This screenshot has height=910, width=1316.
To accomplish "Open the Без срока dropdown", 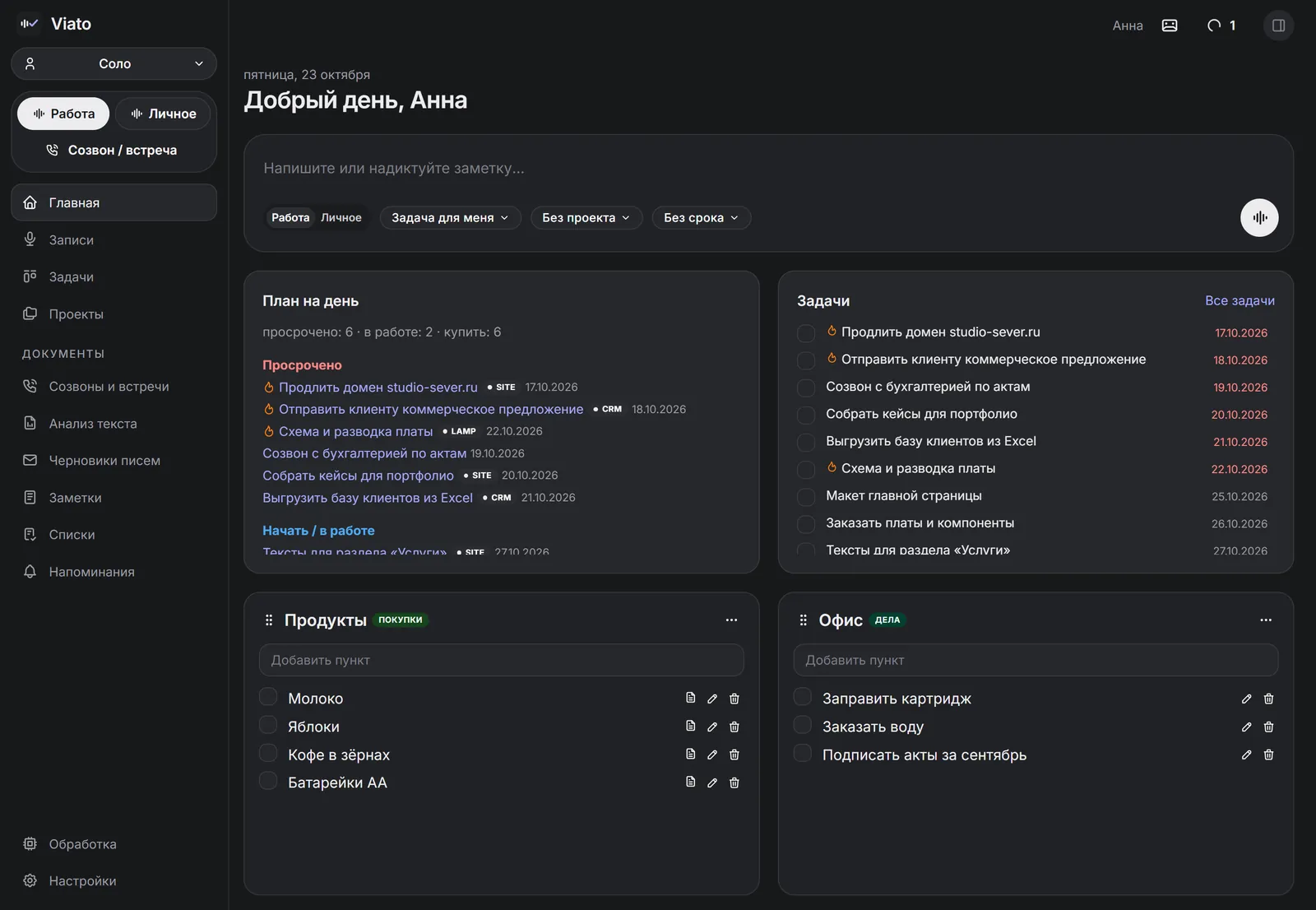I will [x=702, y=218].
